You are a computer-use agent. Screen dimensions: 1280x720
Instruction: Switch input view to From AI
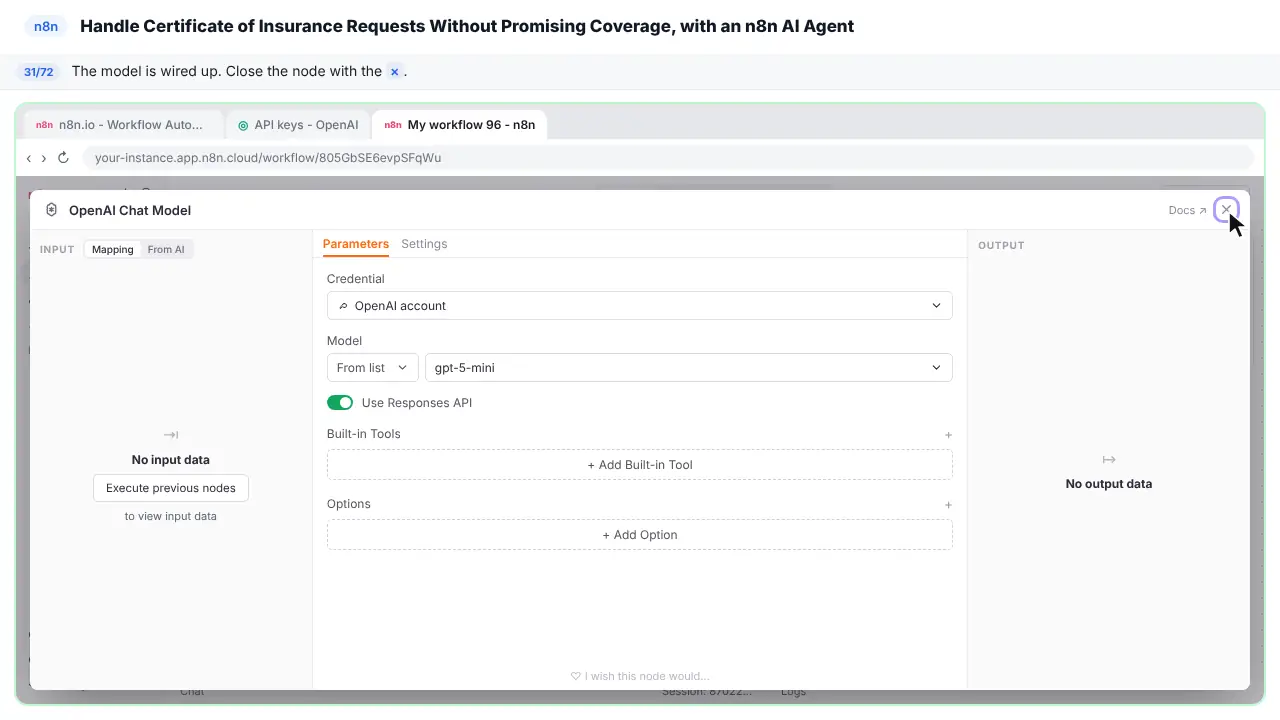coord(166,249)
